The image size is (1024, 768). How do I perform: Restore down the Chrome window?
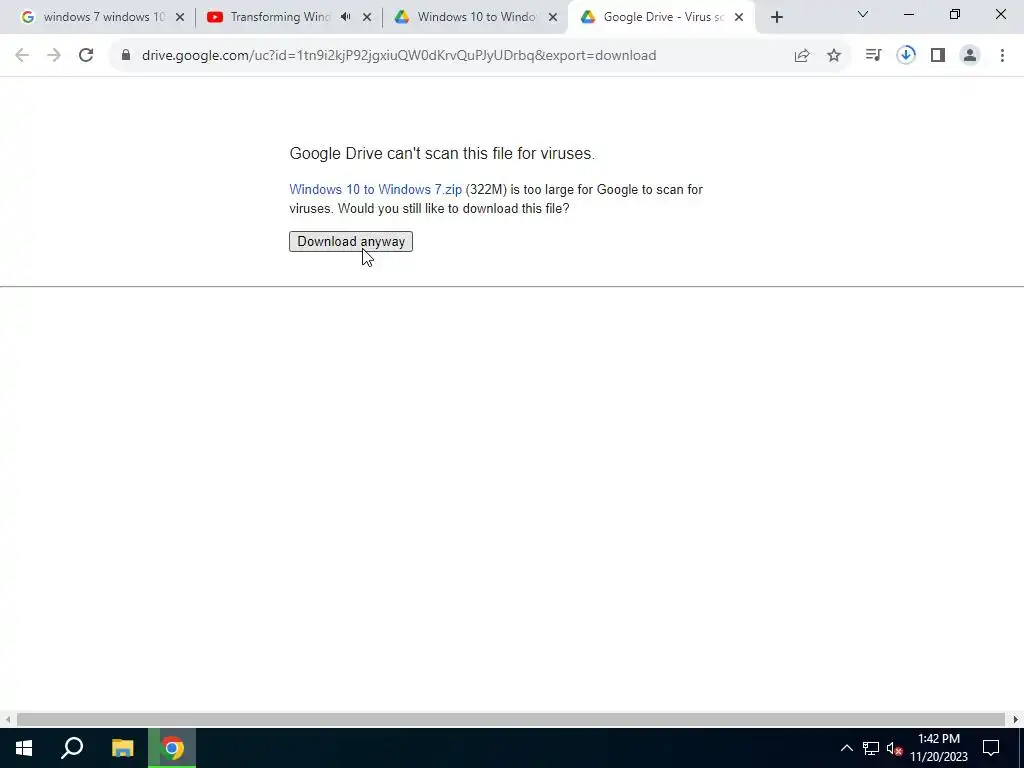tap(955, 14)
